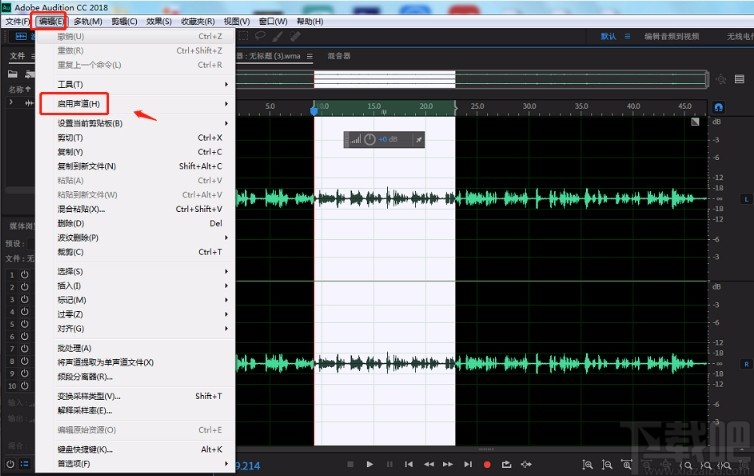The width and height of the screenshot is (754, 476).
Task: Switch to the 混音器 tab
Action: [x=339, y=56]
